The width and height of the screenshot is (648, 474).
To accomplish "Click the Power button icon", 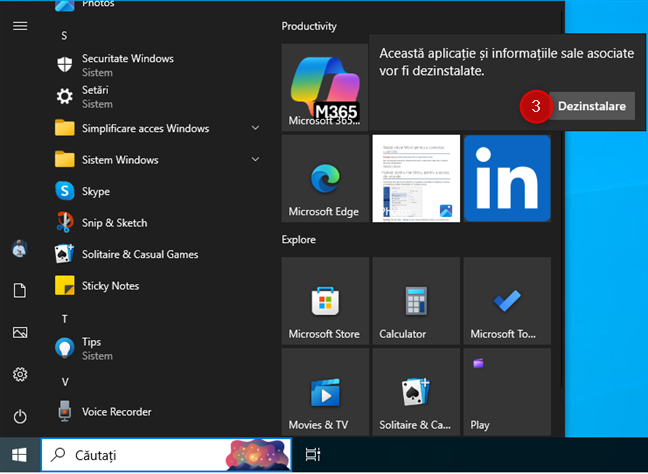I will 20,417.
